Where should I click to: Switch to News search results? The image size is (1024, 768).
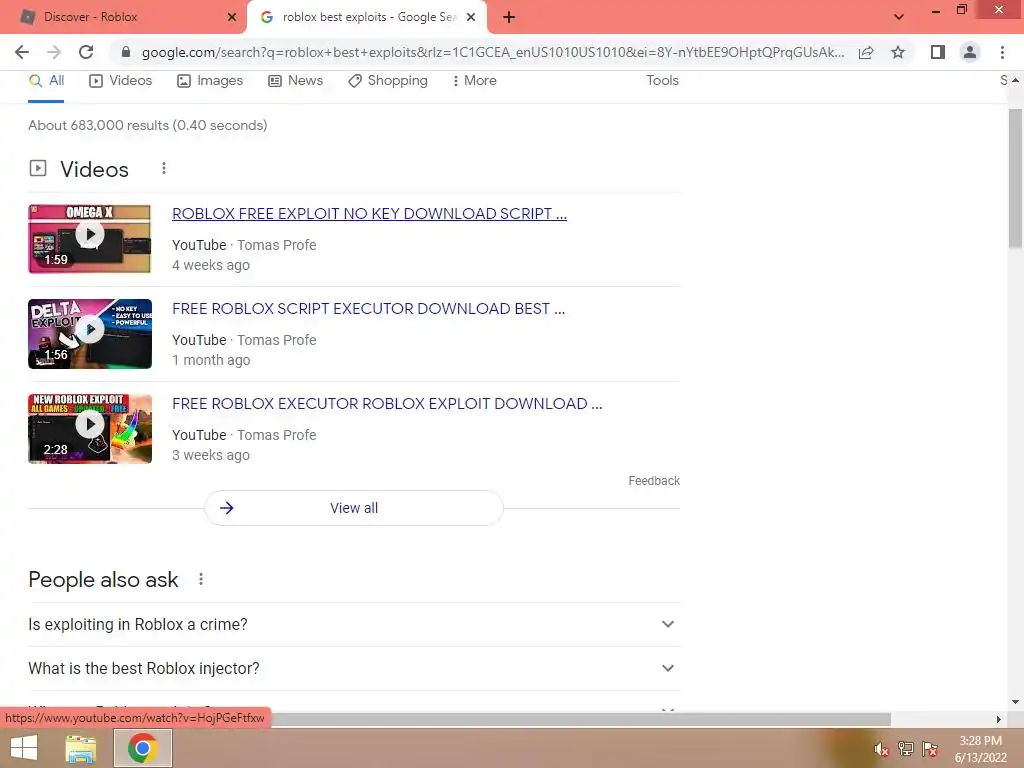[x=296, y=80]
